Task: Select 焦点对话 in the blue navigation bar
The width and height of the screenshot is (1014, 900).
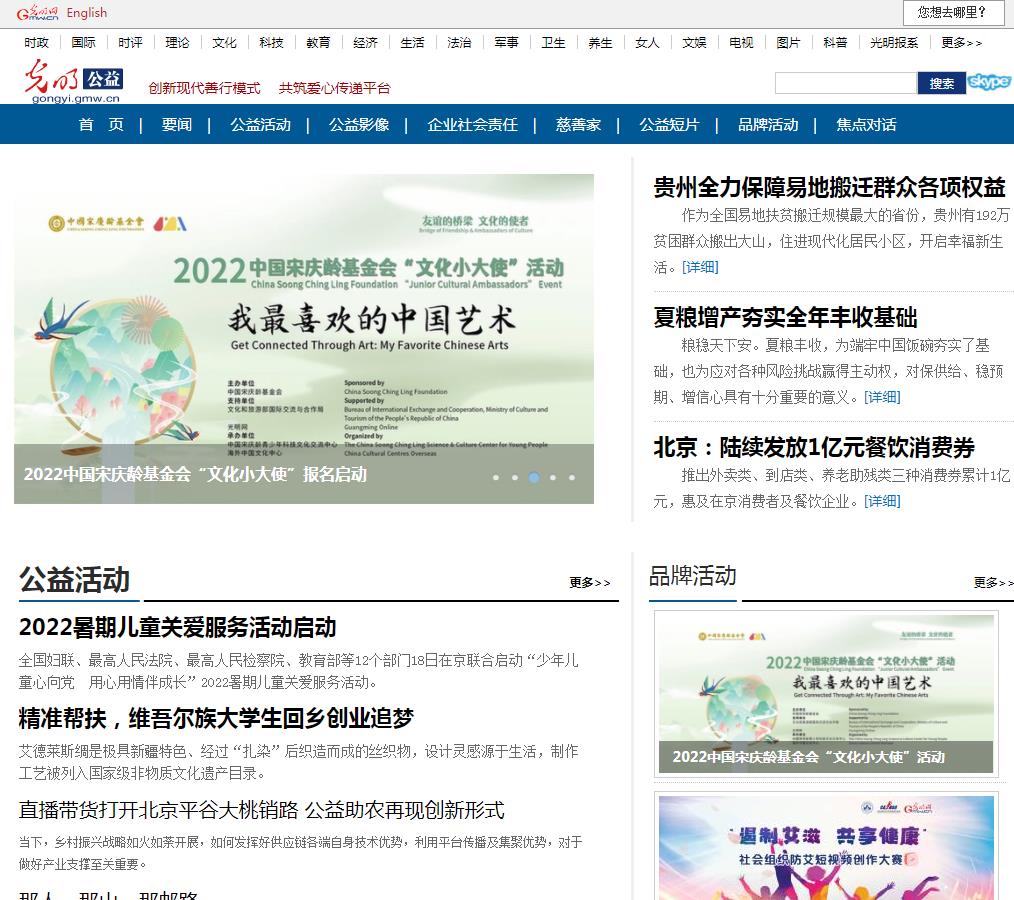Action: click(866, 124)
